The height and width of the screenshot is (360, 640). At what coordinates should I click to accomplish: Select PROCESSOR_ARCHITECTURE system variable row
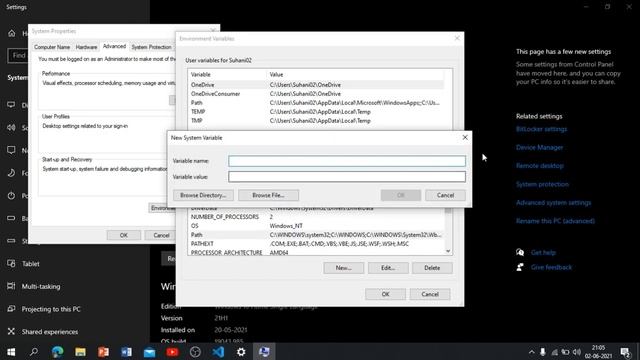[x=317, y=252]
